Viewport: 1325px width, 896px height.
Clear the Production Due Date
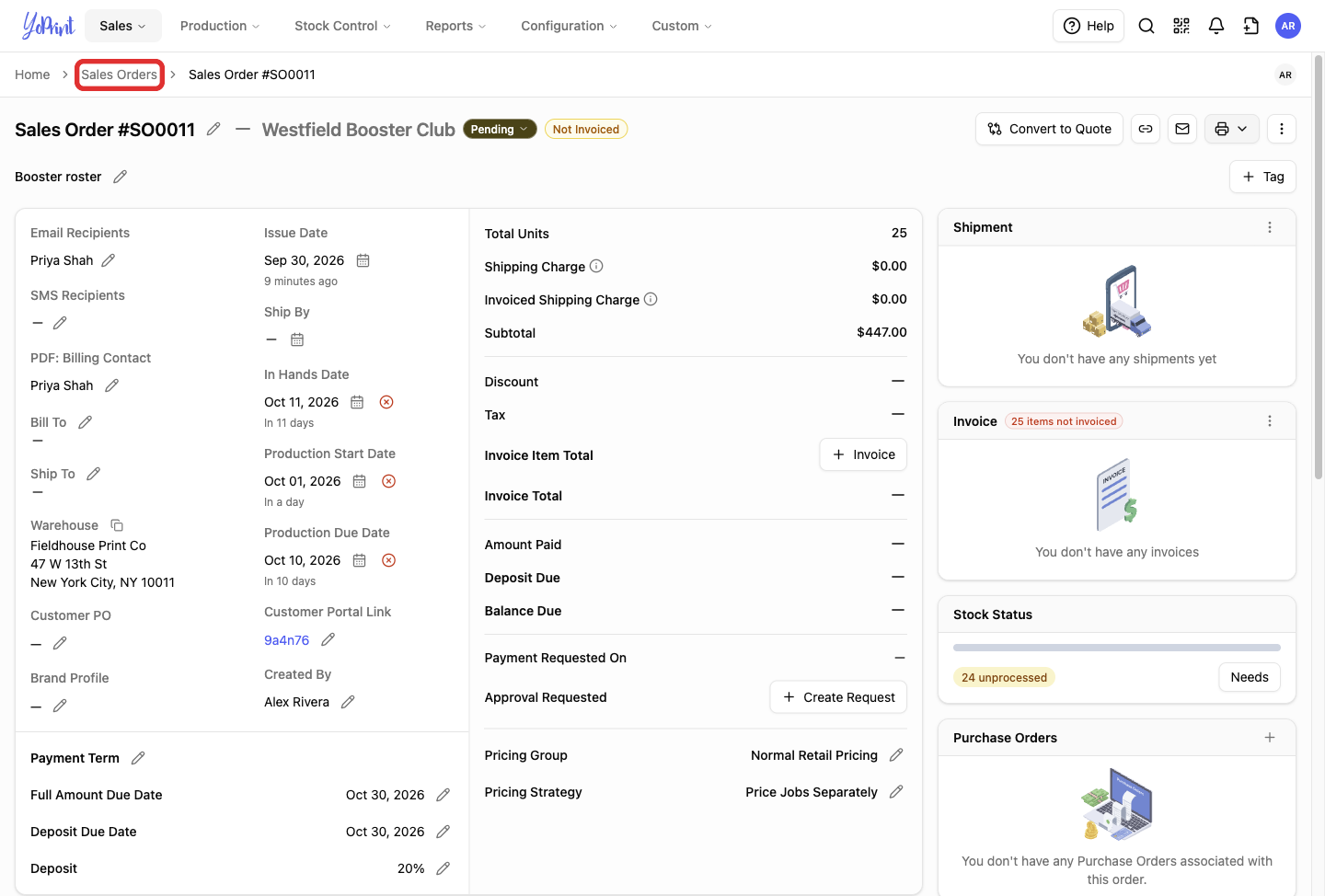389,560
